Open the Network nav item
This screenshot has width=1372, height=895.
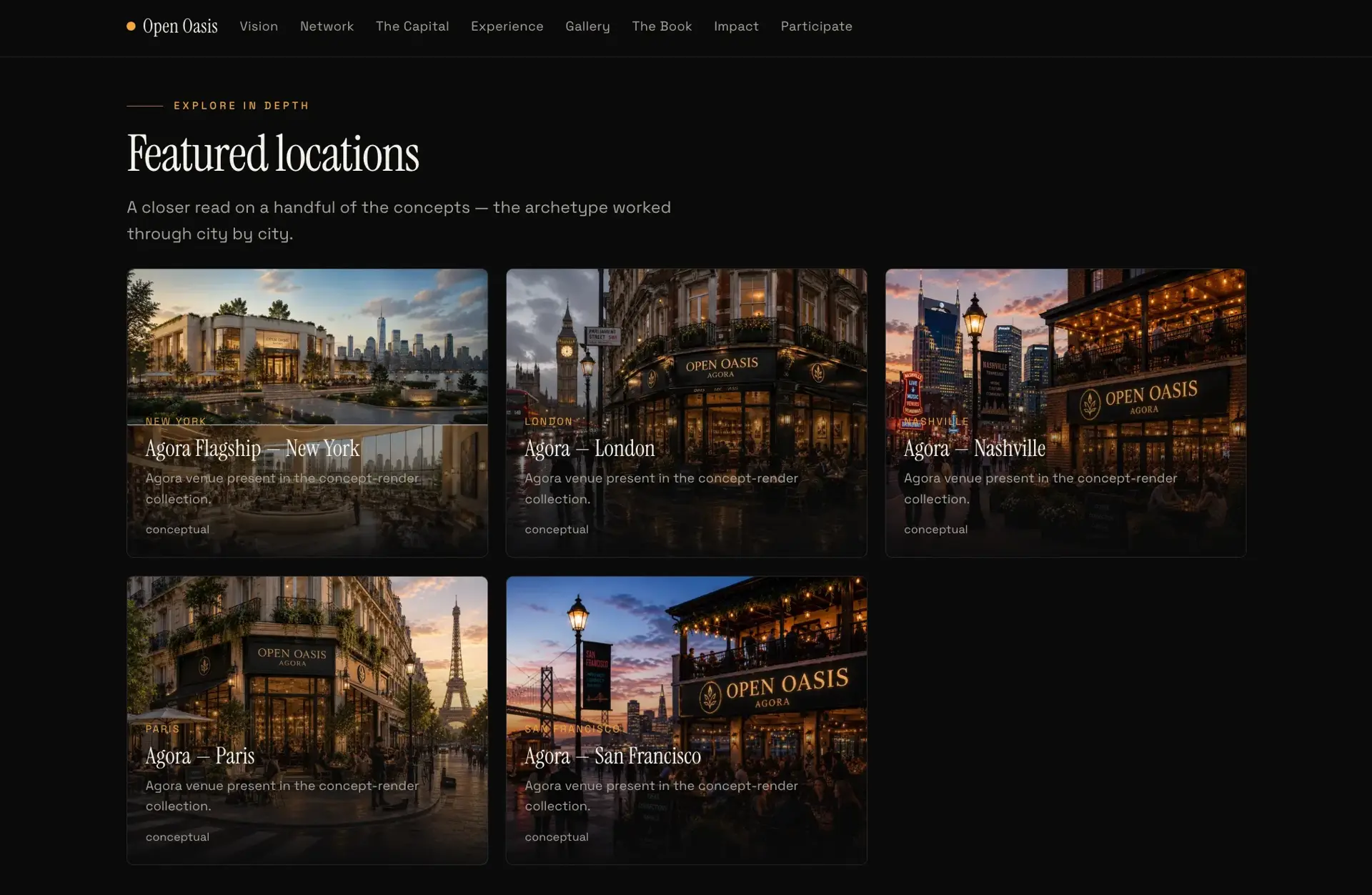(327, 26)
